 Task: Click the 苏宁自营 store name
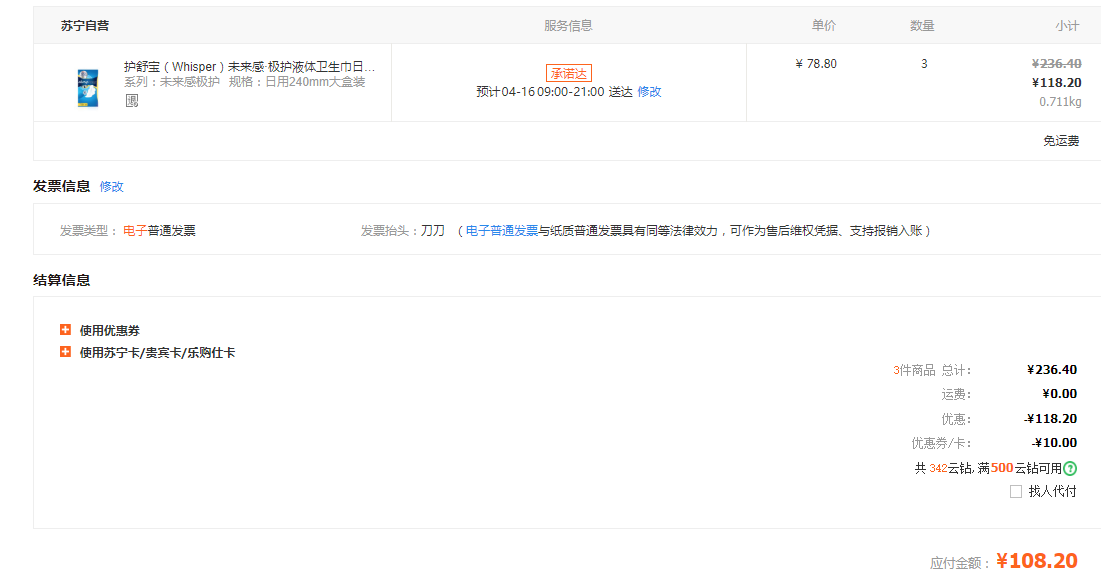coord(85,26)
